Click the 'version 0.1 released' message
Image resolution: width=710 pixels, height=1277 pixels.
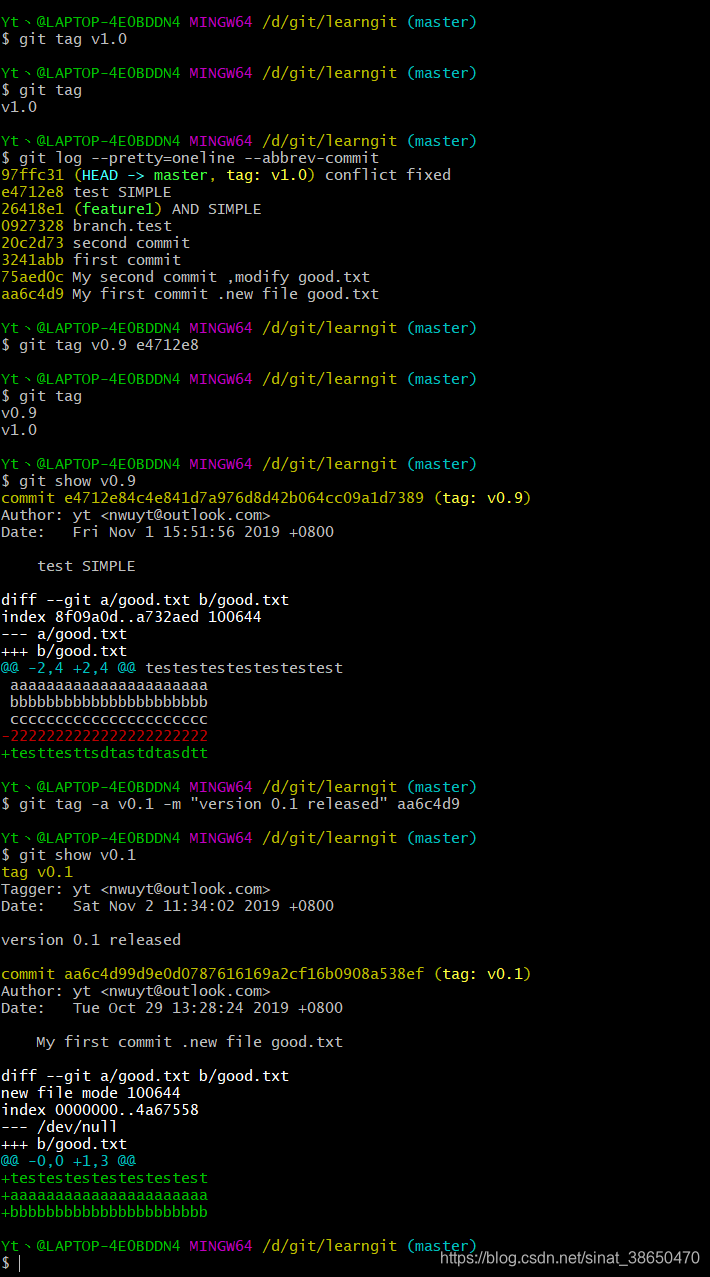click(91, 940)
